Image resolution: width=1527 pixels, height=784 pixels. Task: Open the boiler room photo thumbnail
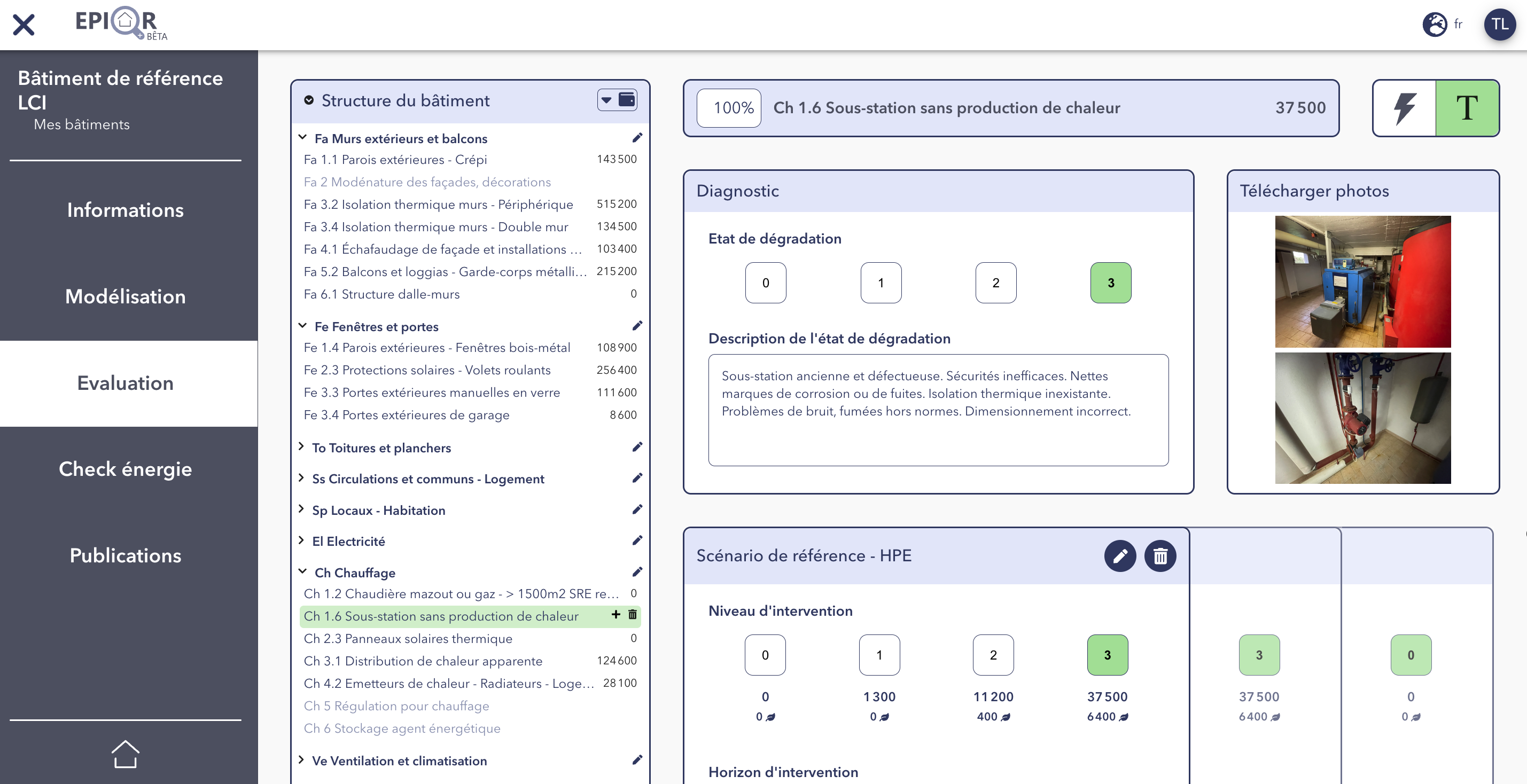(1363, 281)
